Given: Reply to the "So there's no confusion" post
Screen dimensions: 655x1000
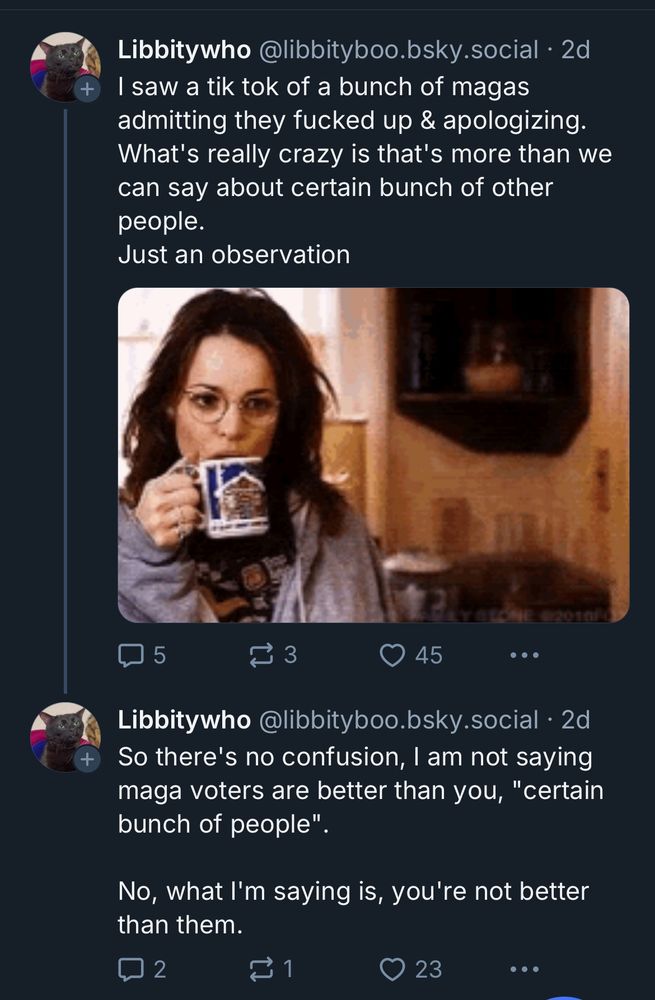Looking at the screenshot, I should click(x=132, y=968).
